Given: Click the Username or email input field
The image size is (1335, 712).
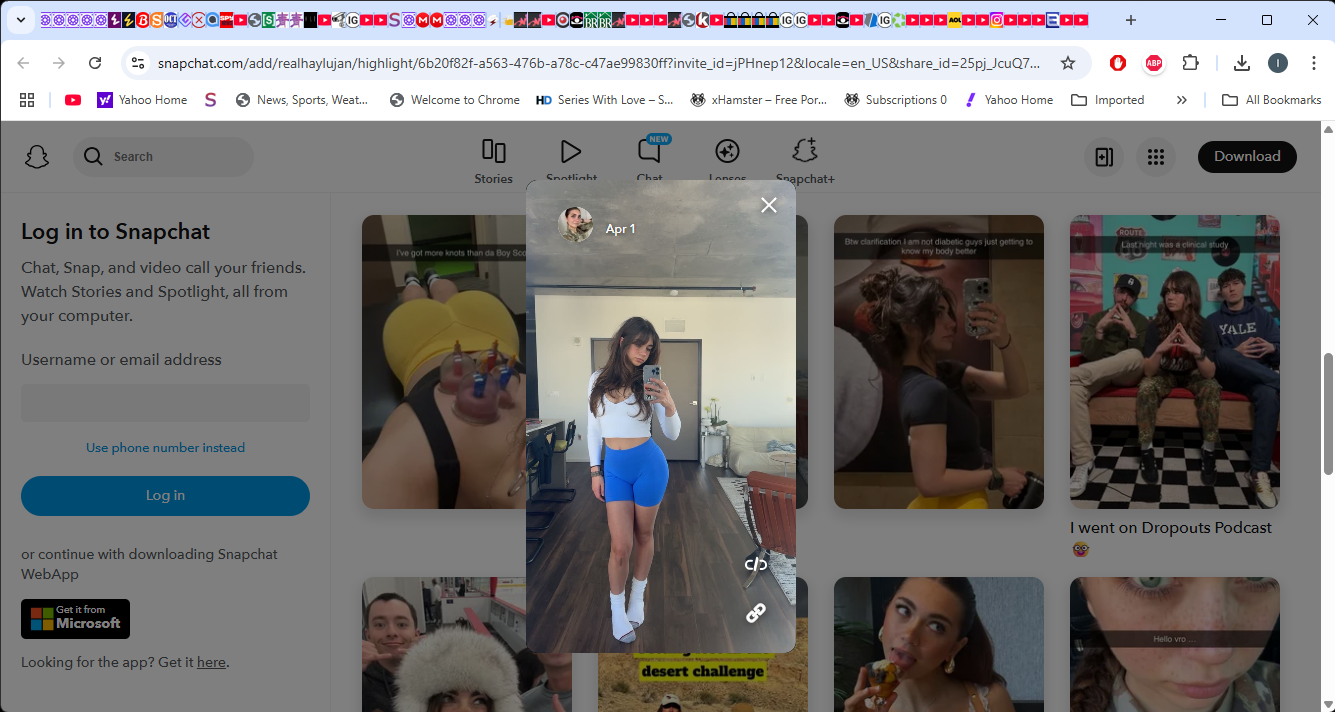Looking at the screenshot, I should tap(165, 403).
